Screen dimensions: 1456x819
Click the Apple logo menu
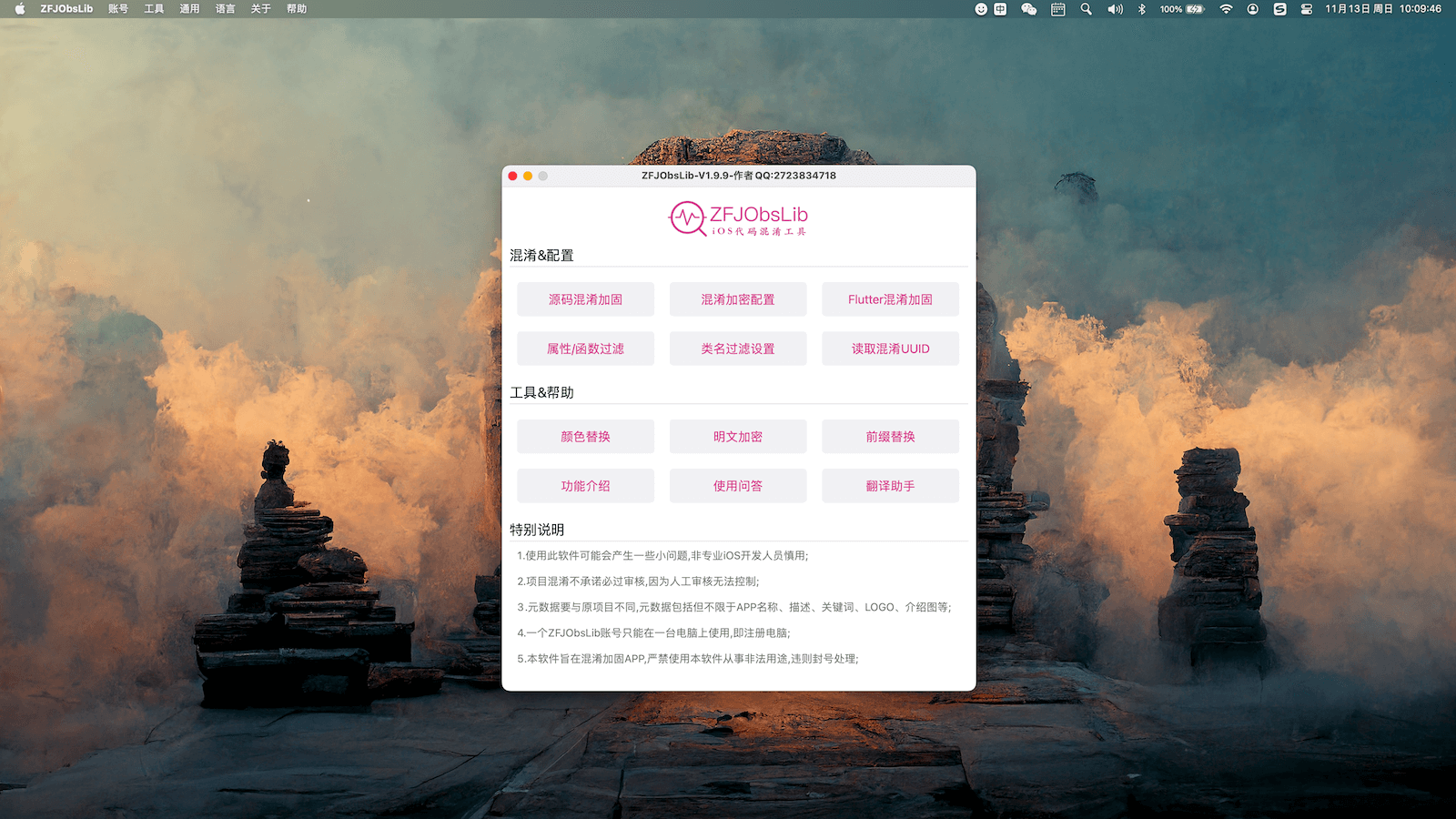pyautogui.click(x=20, y=9)
